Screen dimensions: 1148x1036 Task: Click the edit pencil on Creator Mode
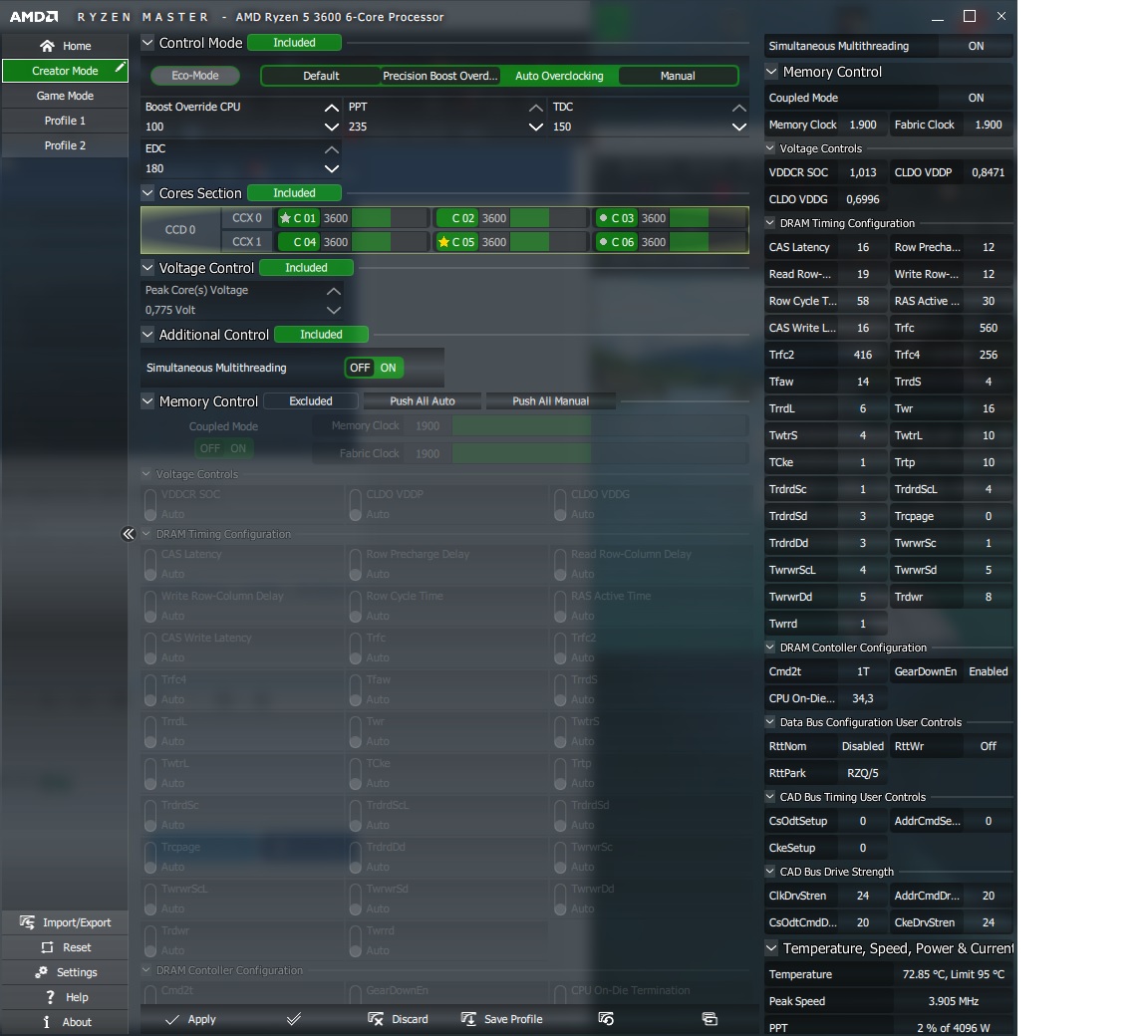[120, 68]
